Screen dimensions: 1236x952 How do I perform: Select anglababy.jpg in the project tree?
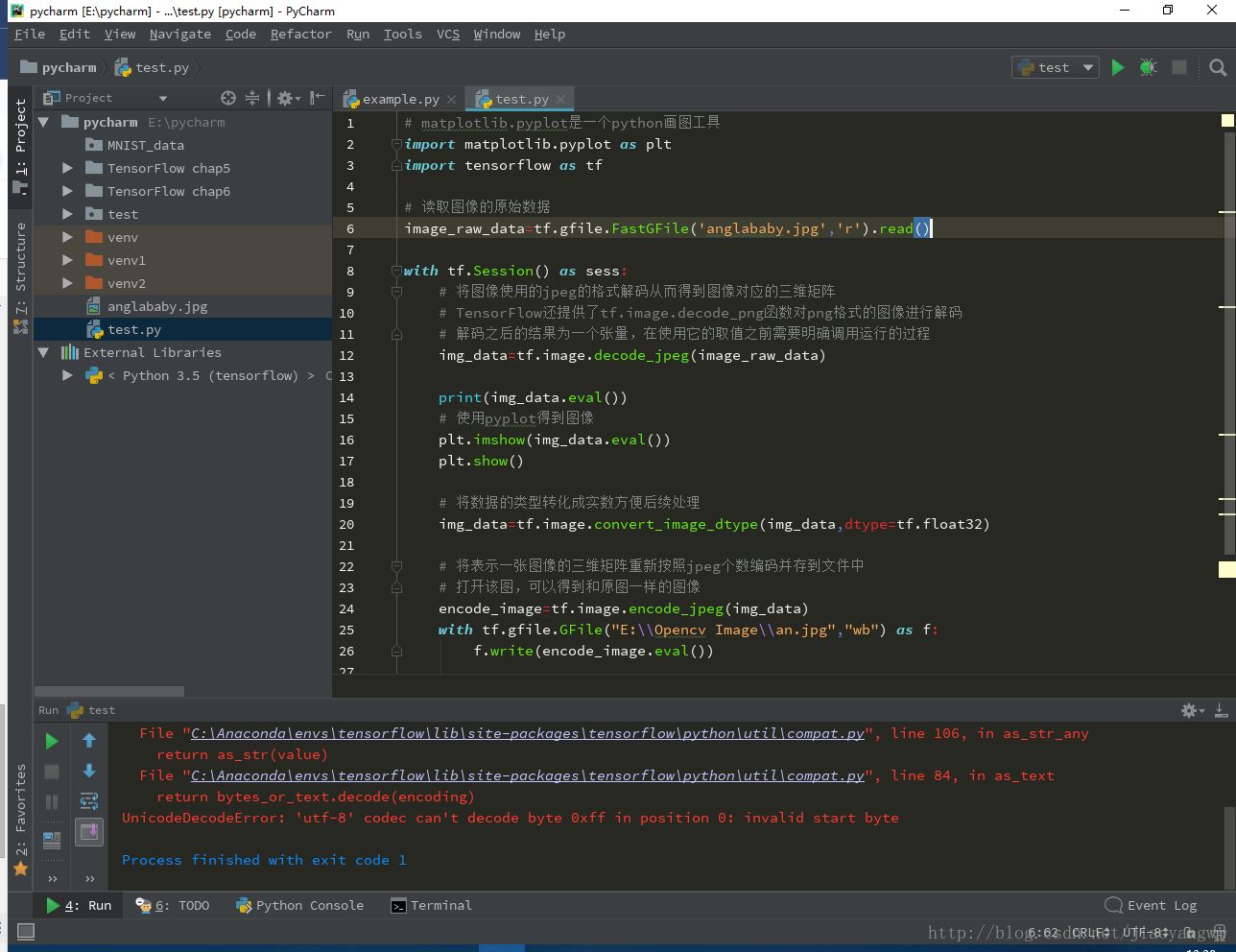point(157,306)
